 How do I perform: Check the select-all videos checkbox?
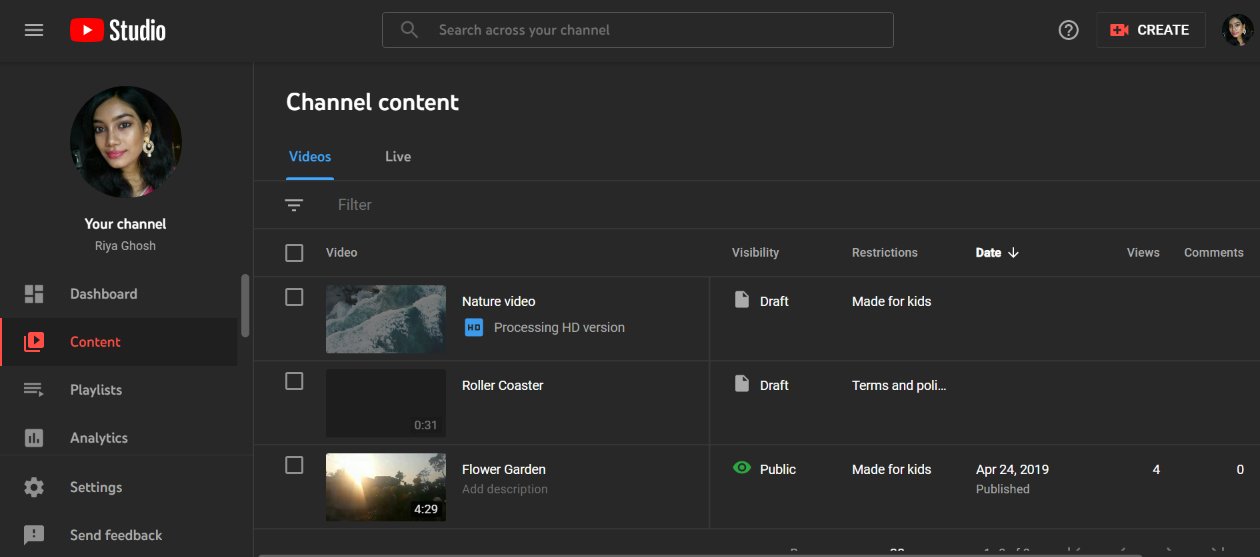coord(294,253)
